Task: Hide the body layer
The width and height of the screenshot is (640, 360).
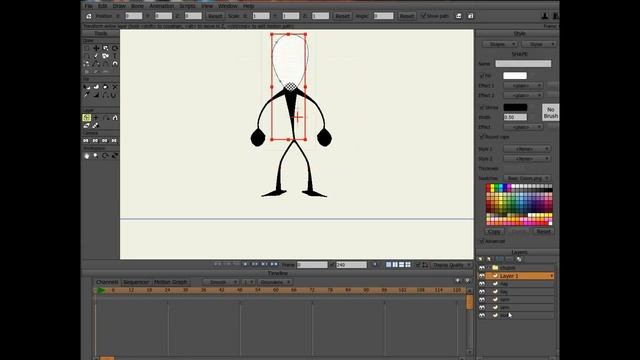Action: coord(482,316)
